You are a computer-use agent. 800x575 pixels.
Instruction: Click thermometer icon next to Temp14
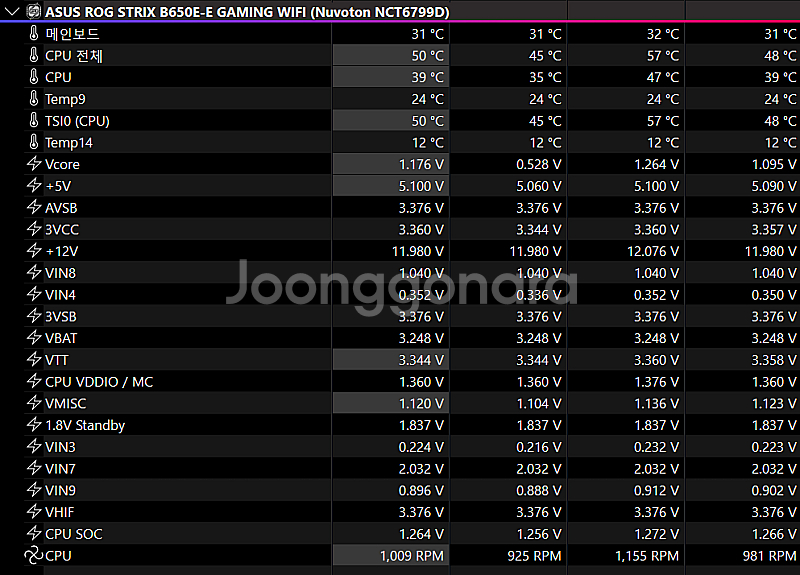click(34, 142)
